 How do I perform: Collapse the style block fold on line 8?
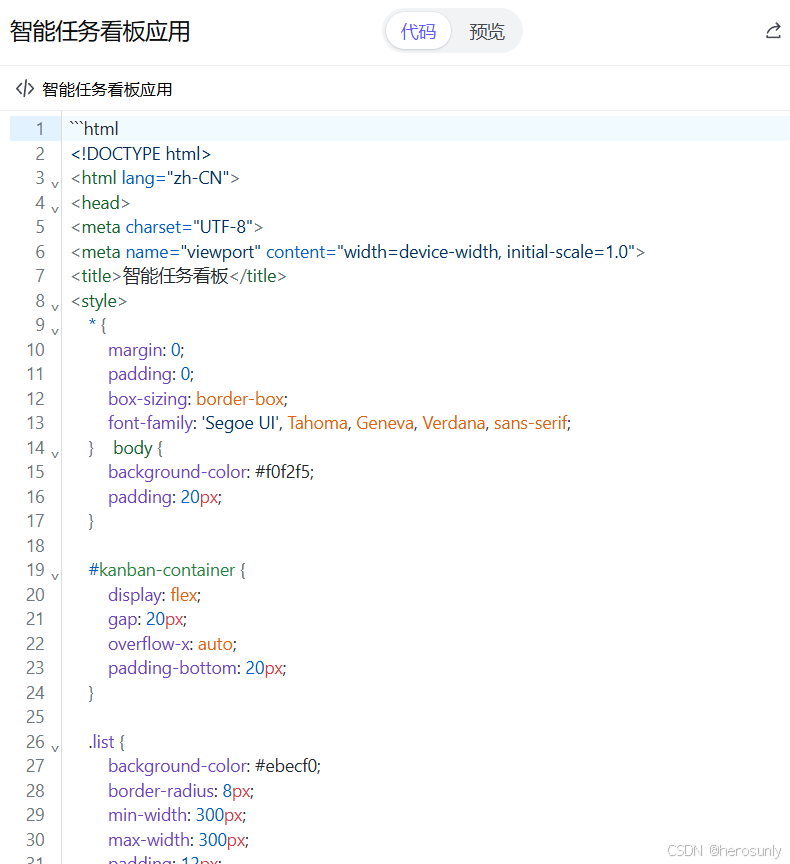[x=55, y=307]
